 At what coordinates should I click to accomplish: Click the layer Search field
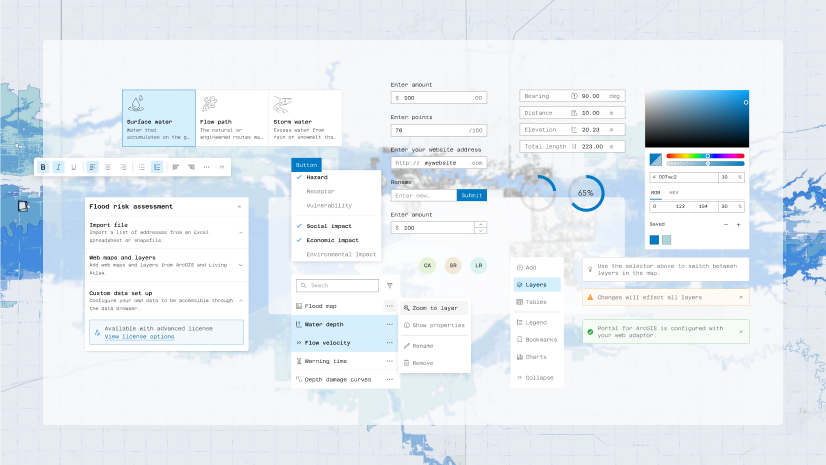[337, 285]
